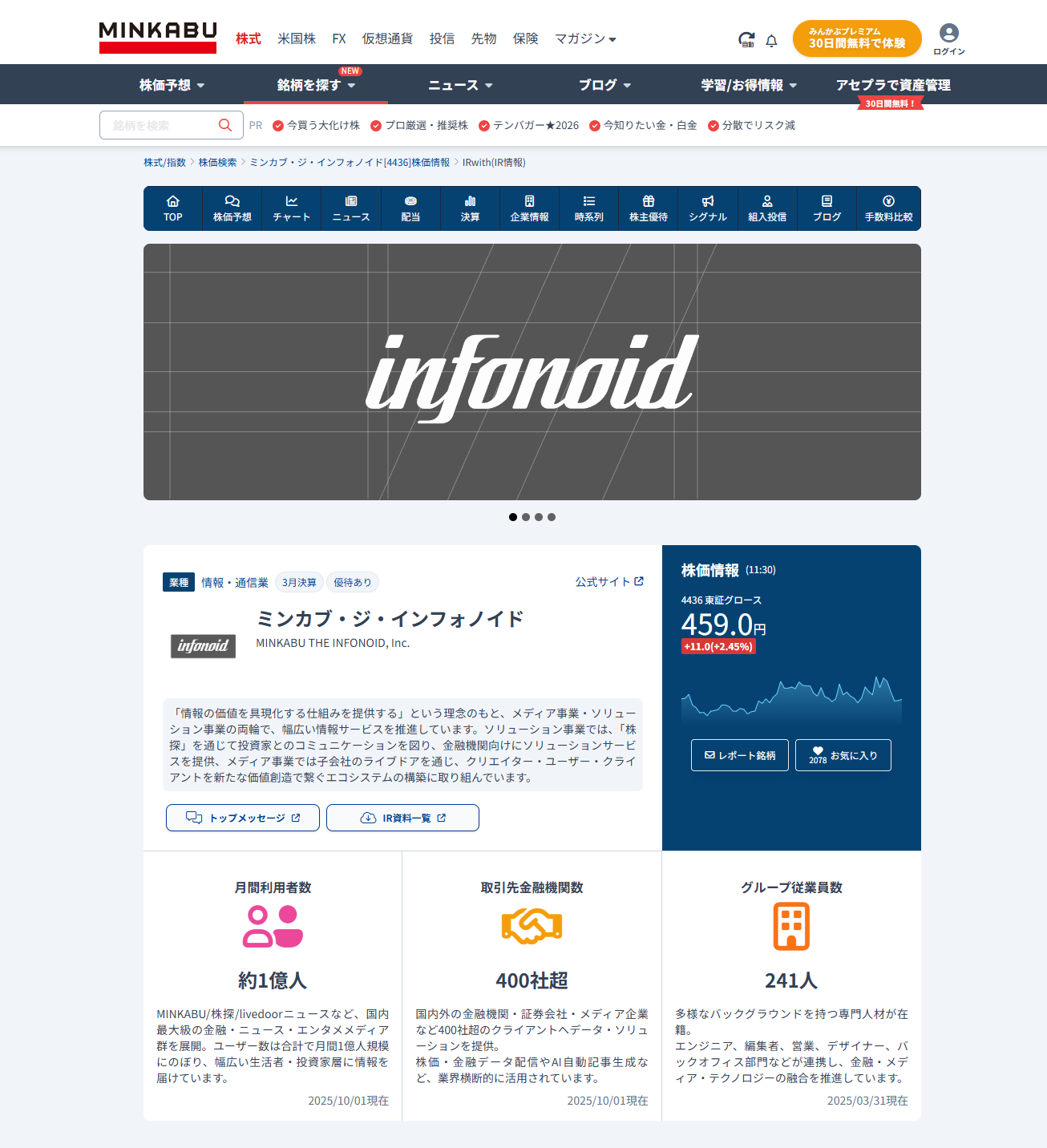This screenshot has width=1047, height=1148.
Task: Select the fourth carousel dot
Action: (552, 517)
